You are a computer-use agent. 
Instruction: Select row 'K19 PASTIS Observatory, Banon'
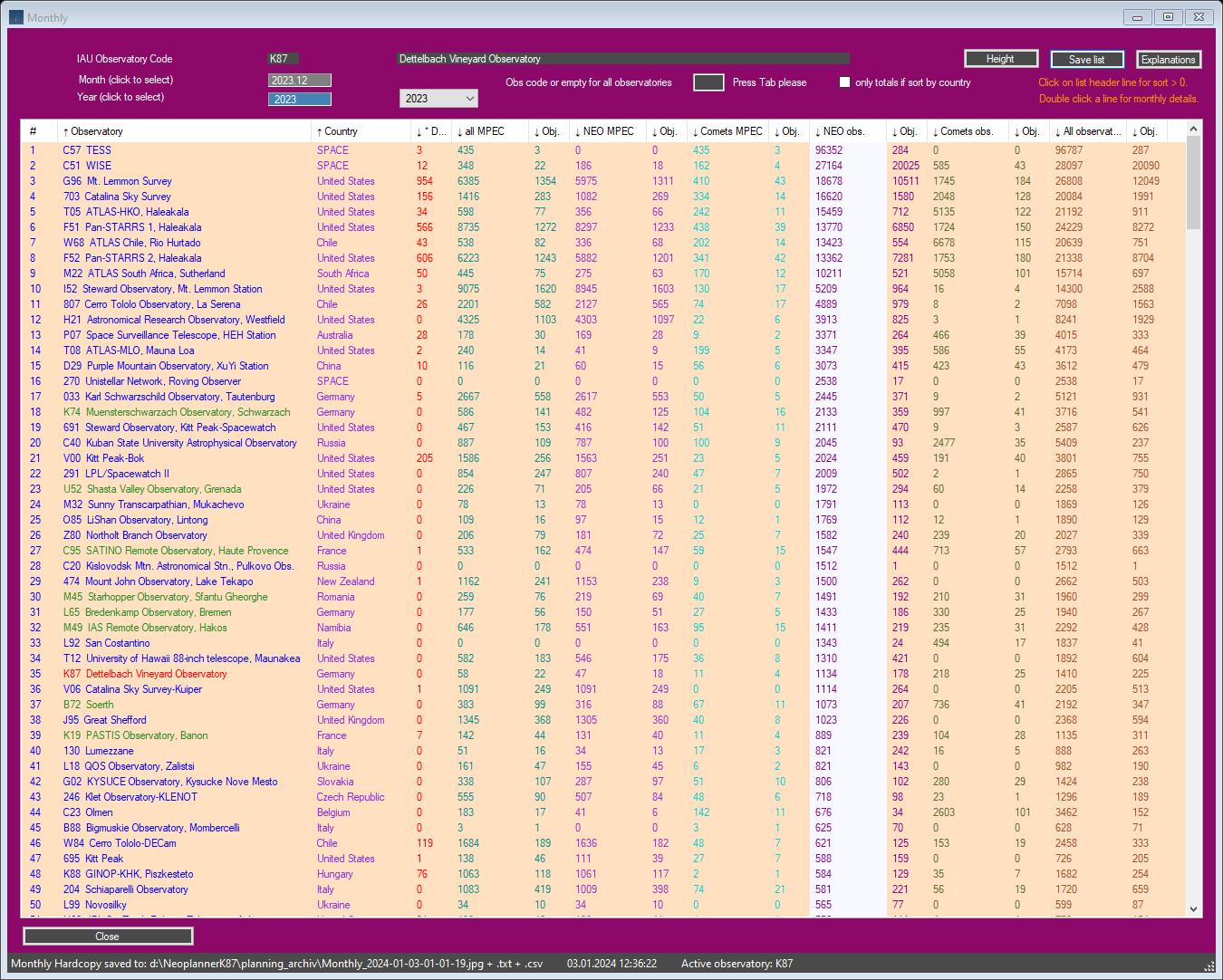point(602,735)
